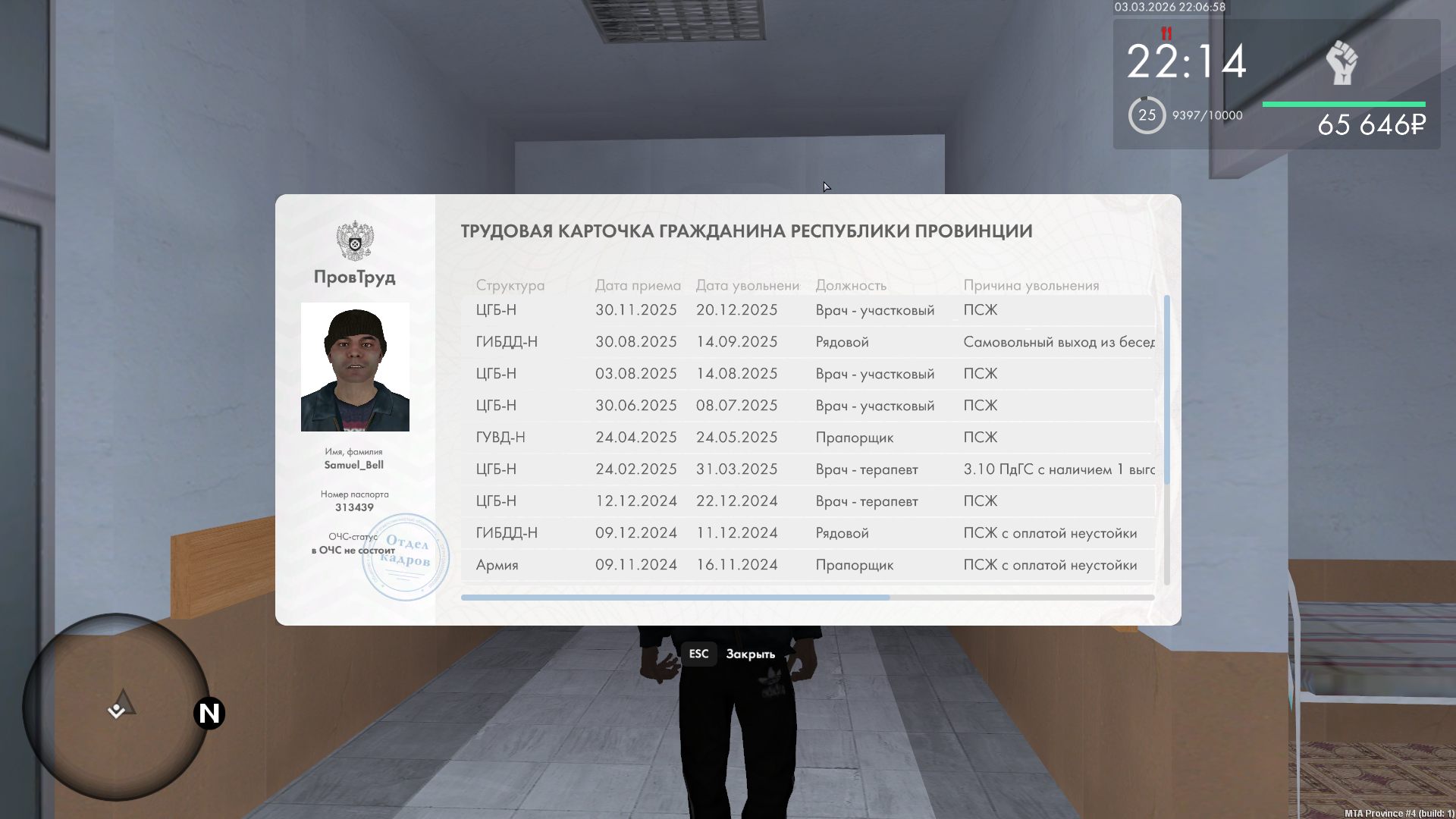
Task: Click the raised fist icon in HUD
Action: point(1341,63)
